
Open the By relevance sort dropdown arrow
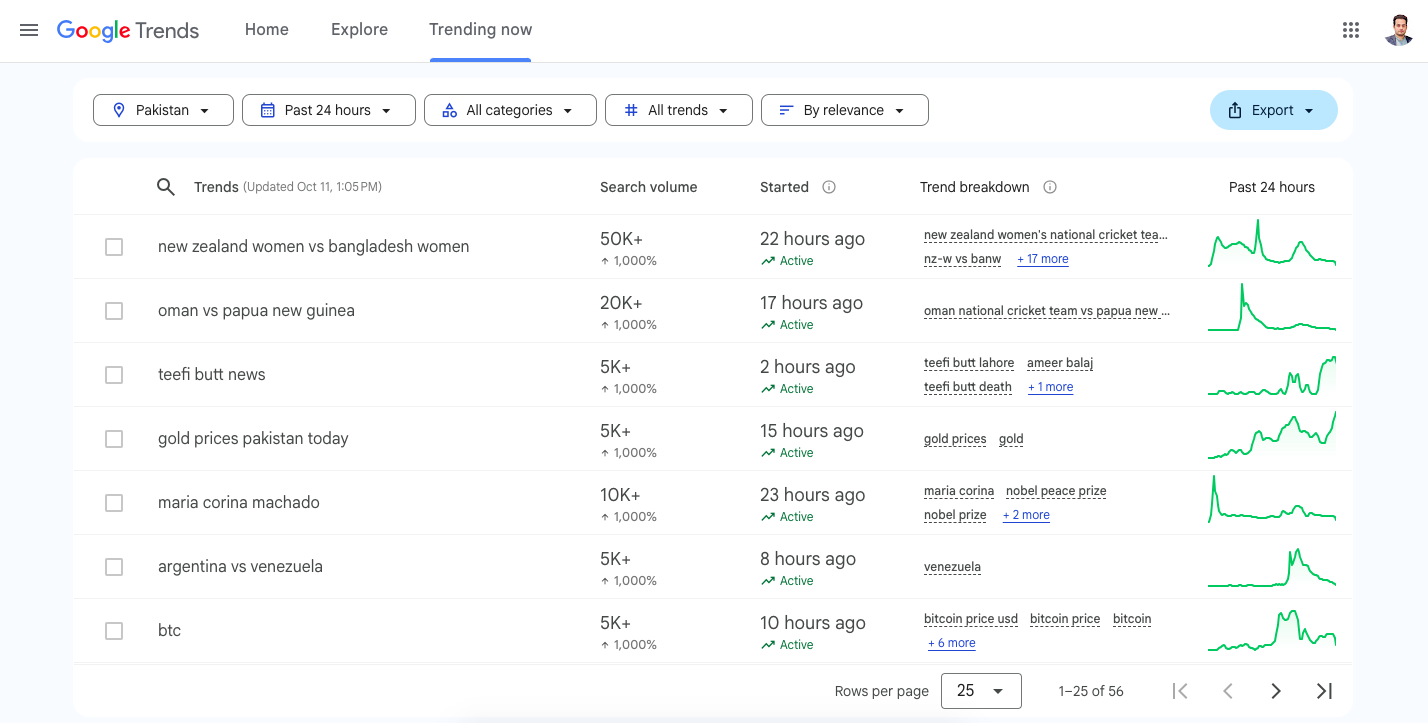point(900,111)
